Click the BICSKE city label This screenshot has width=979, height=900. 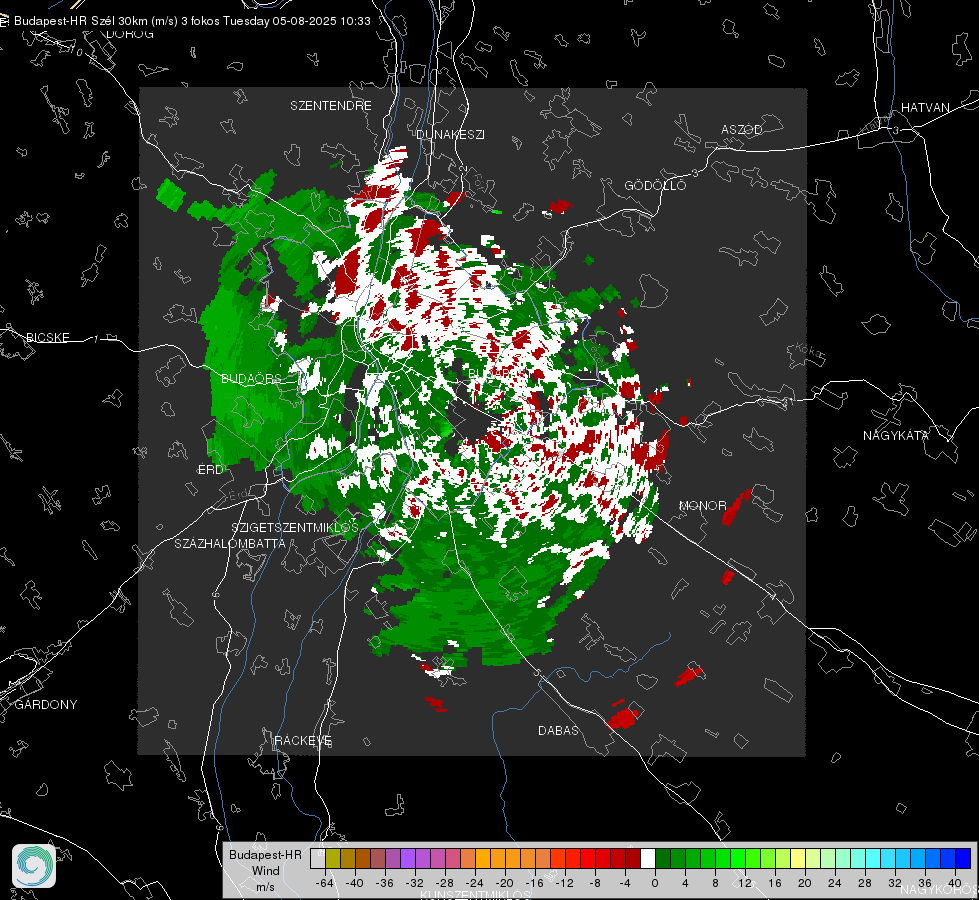pyautogui.click(x=47, y=337)
